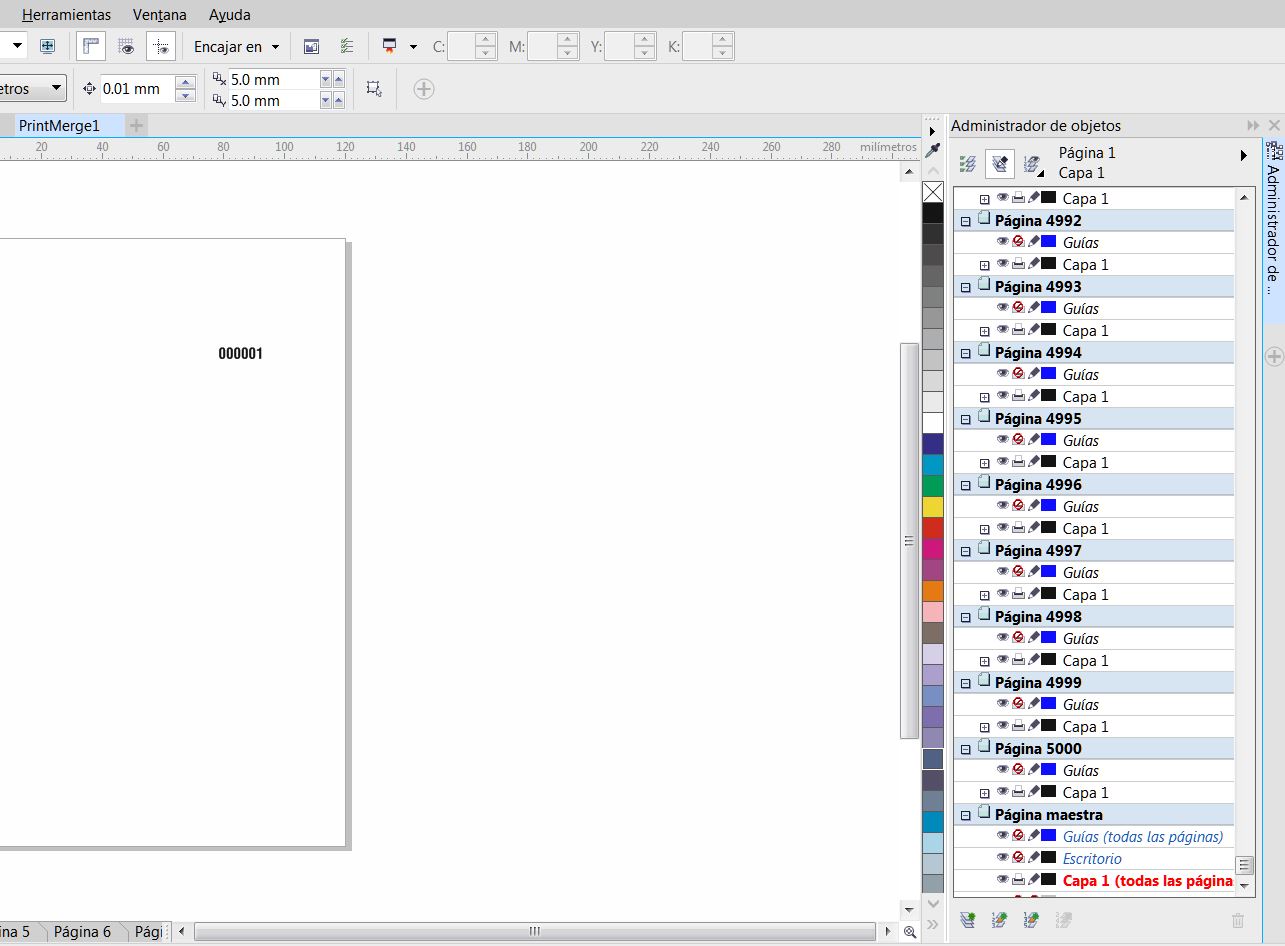Increase the C color value spinner
Screen dimensions: 1285x946
coord(486,40)
